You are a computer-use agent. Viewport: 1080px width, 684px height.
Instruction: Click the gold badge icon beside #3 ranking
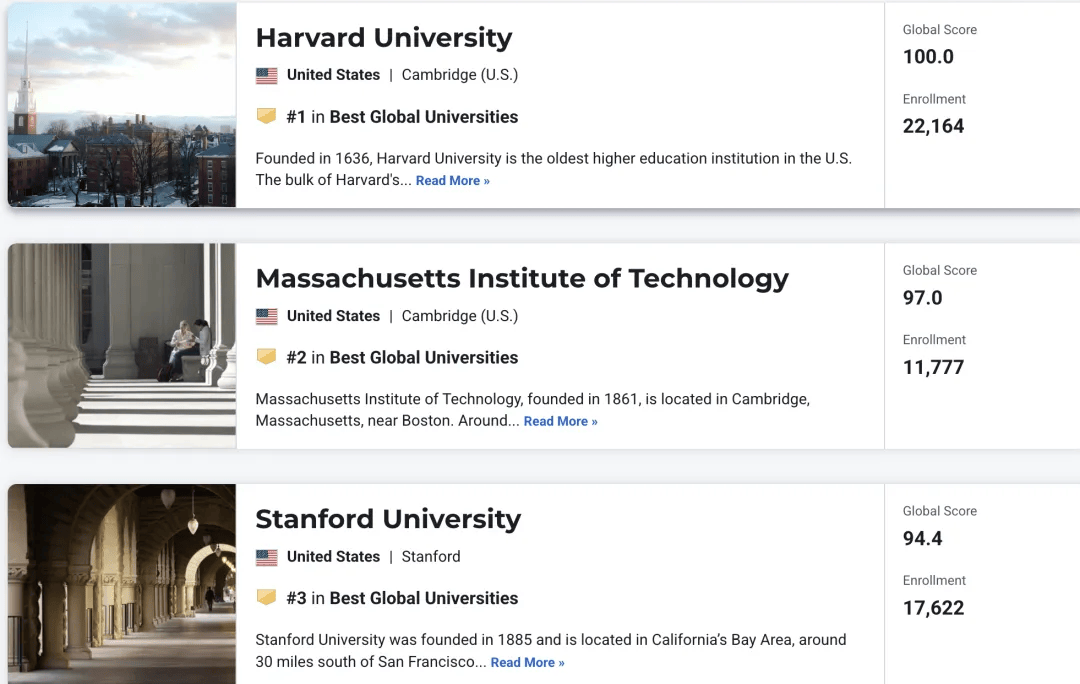click(267, 597)
